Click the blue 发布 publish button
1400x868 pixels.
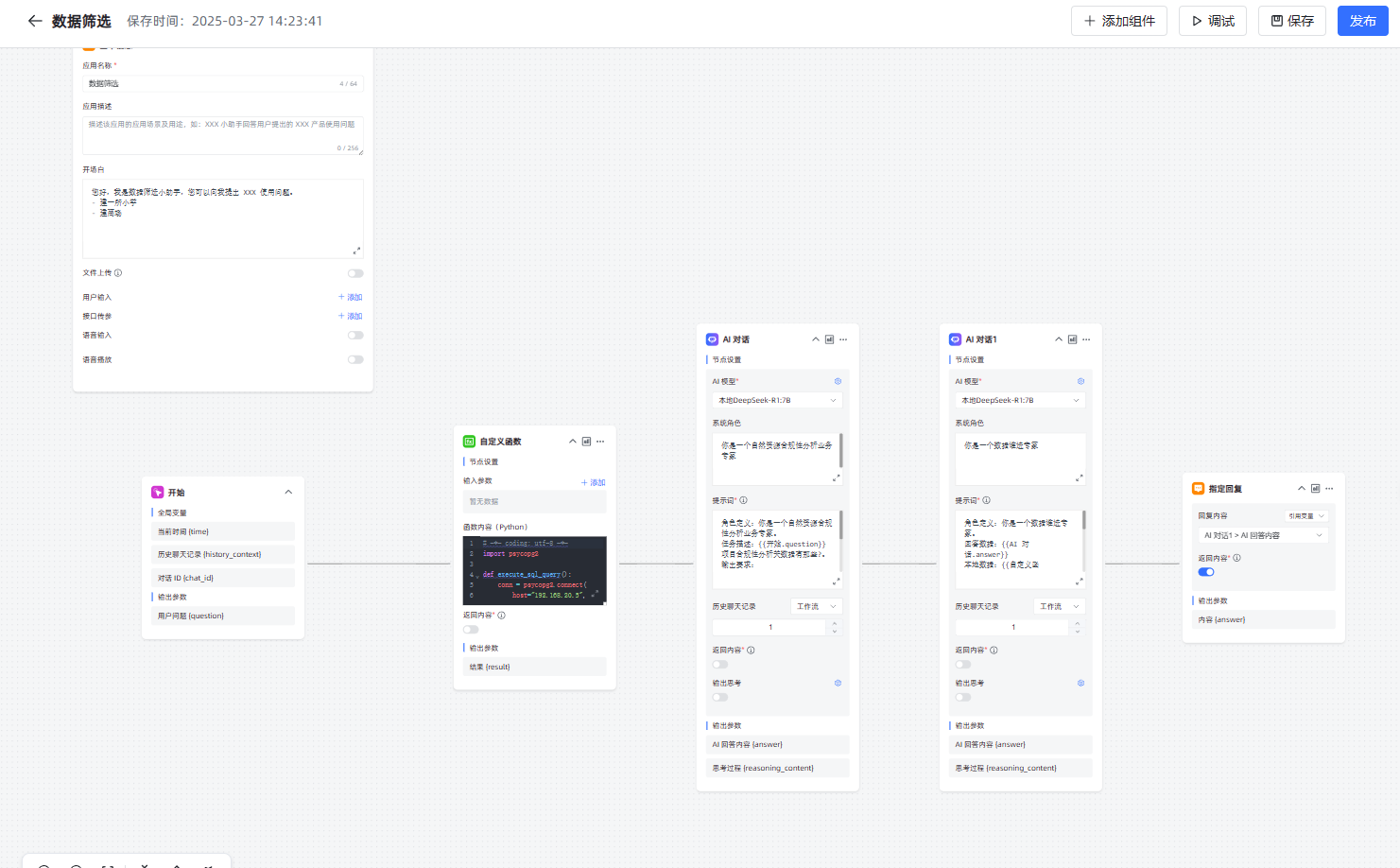1363,21
